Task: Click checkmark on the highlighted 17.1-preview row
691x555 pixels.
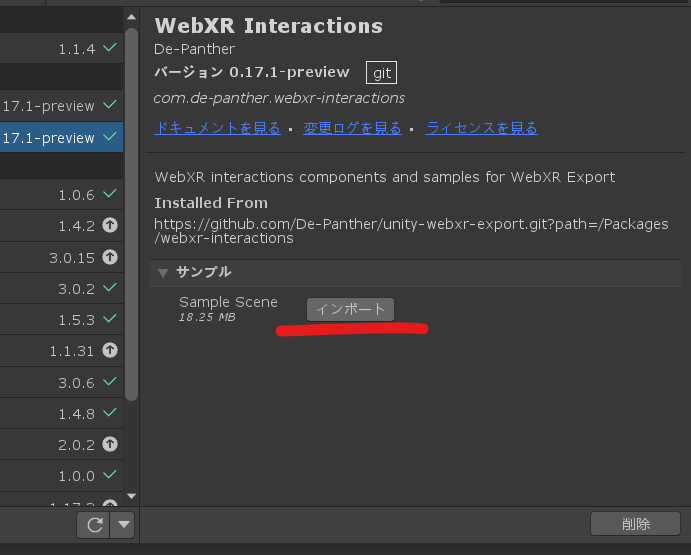Action: [110, 137]
